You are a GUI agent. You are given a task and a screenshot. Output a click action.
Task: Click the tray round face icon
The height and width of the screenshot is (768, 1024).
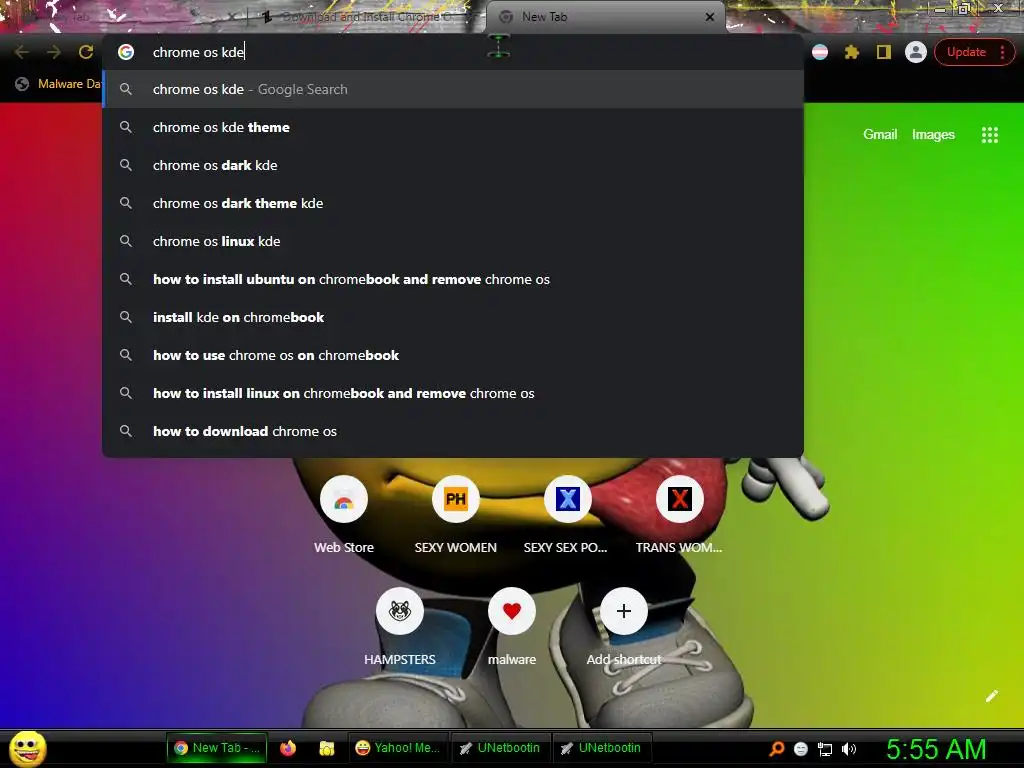801,749
